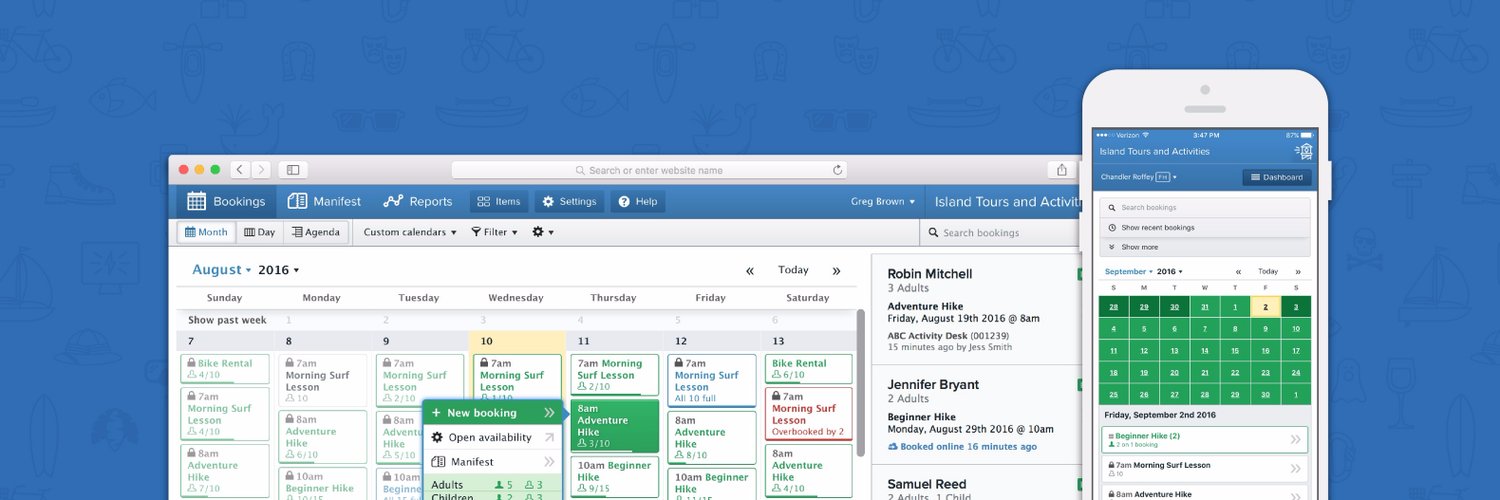
Task: Open the 2016 year dropdown in desktop calendar
Action: 279,270
